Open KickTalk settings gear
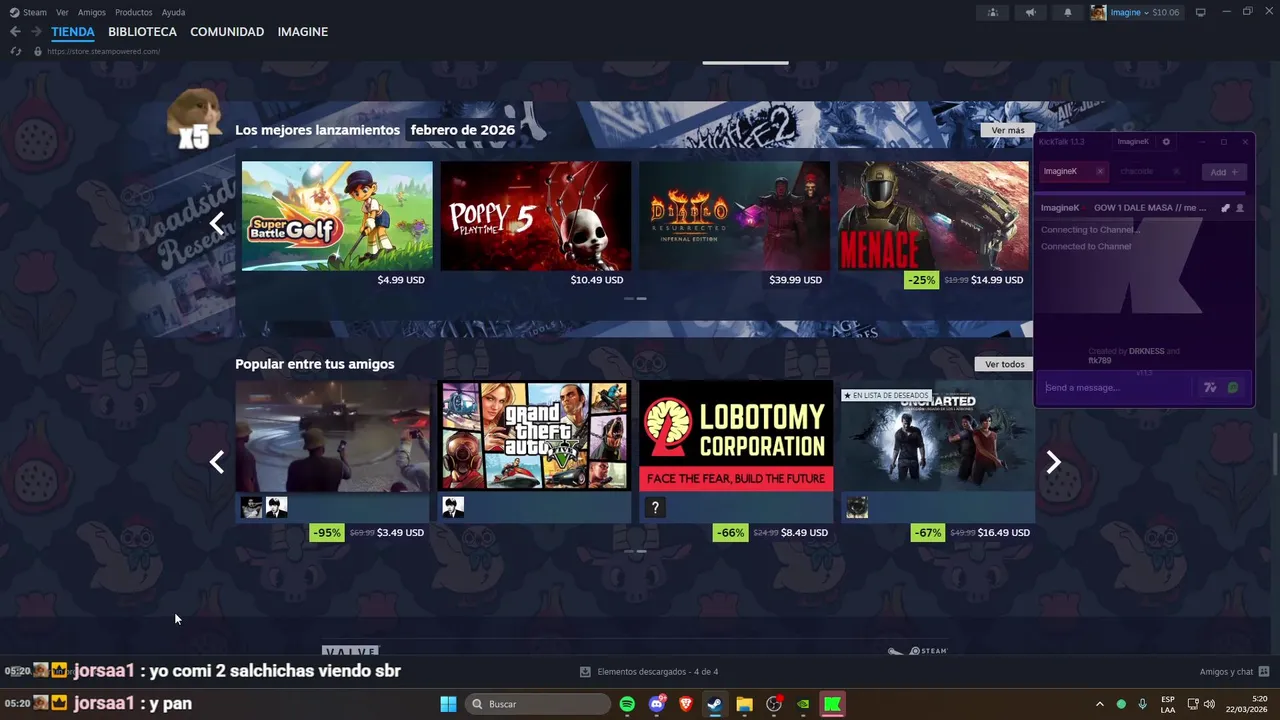This screenshot has width=1280, height=720. pyautogui.click(x=1166, y=142)
